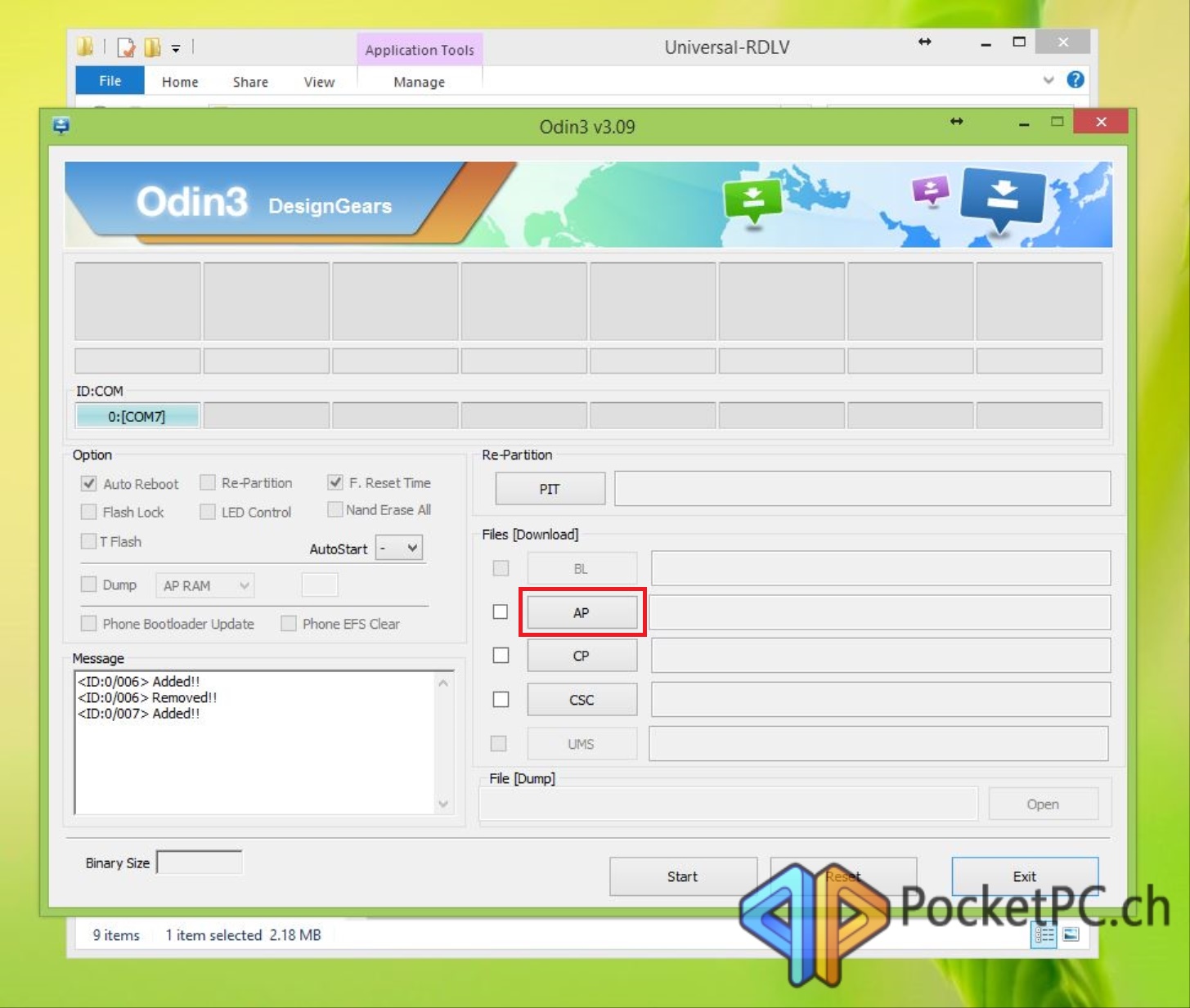Switch Explorer to large icons view
Image resolution: width=1190 pixels, height=1008 pixels.
(1071, 934)
